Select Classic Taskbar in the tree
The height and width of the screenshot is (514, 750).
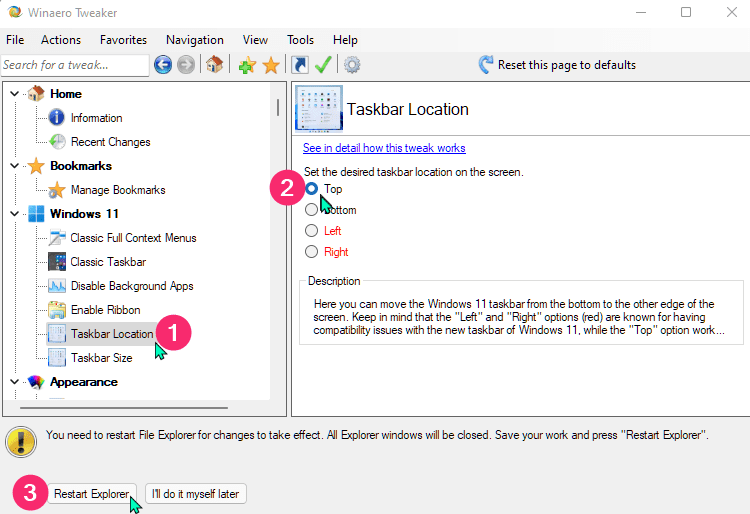pyautogui.click(x=108, y=262)
